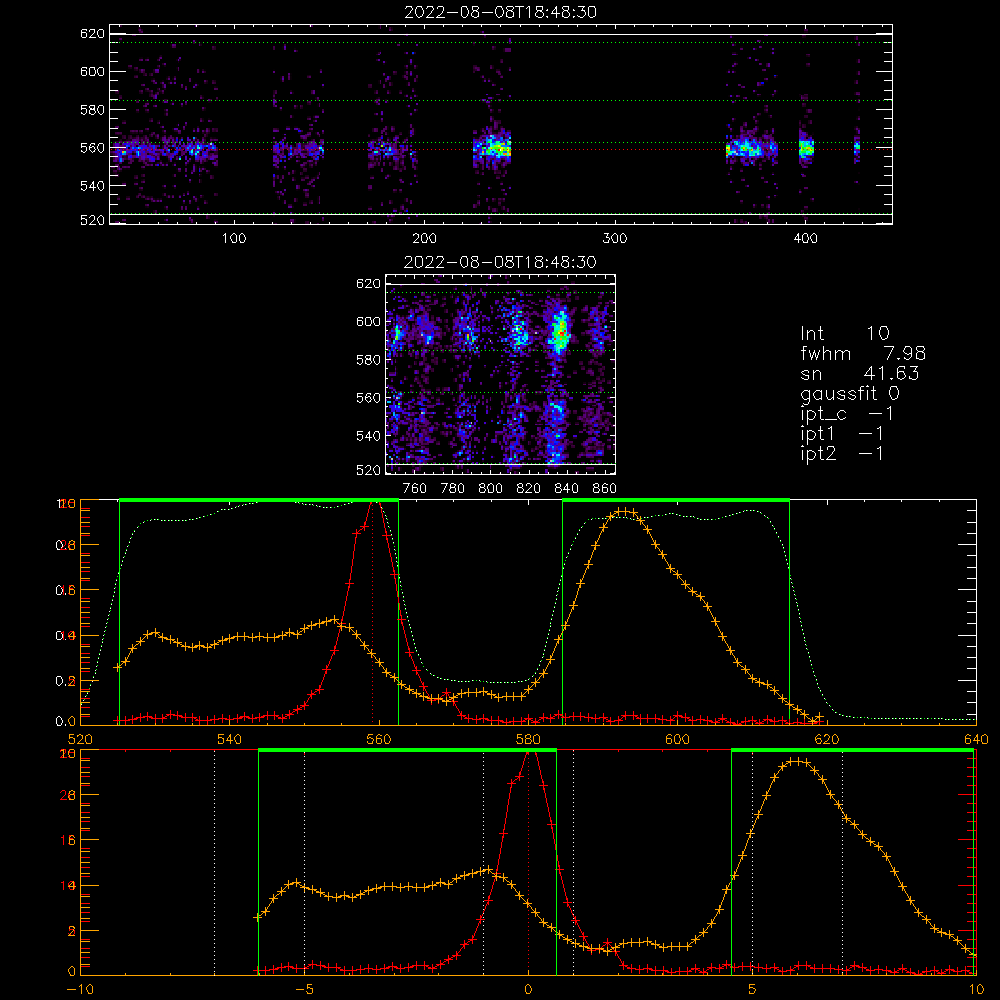The image size is (1000, 1000).
Task: Click the 'sn 41.63' value
Action: 860,373
